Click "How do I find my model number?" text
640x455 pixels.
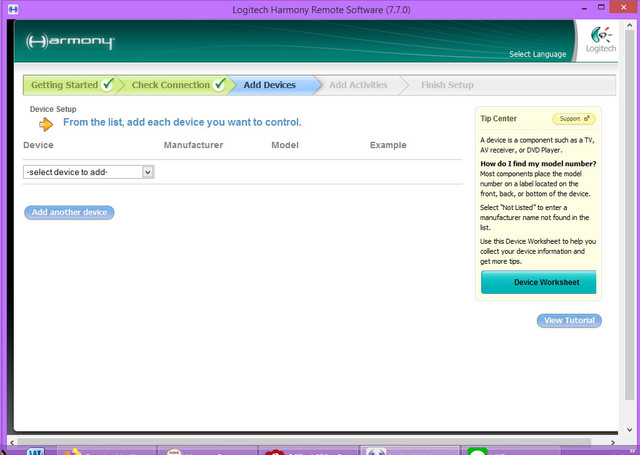point(538,164)
